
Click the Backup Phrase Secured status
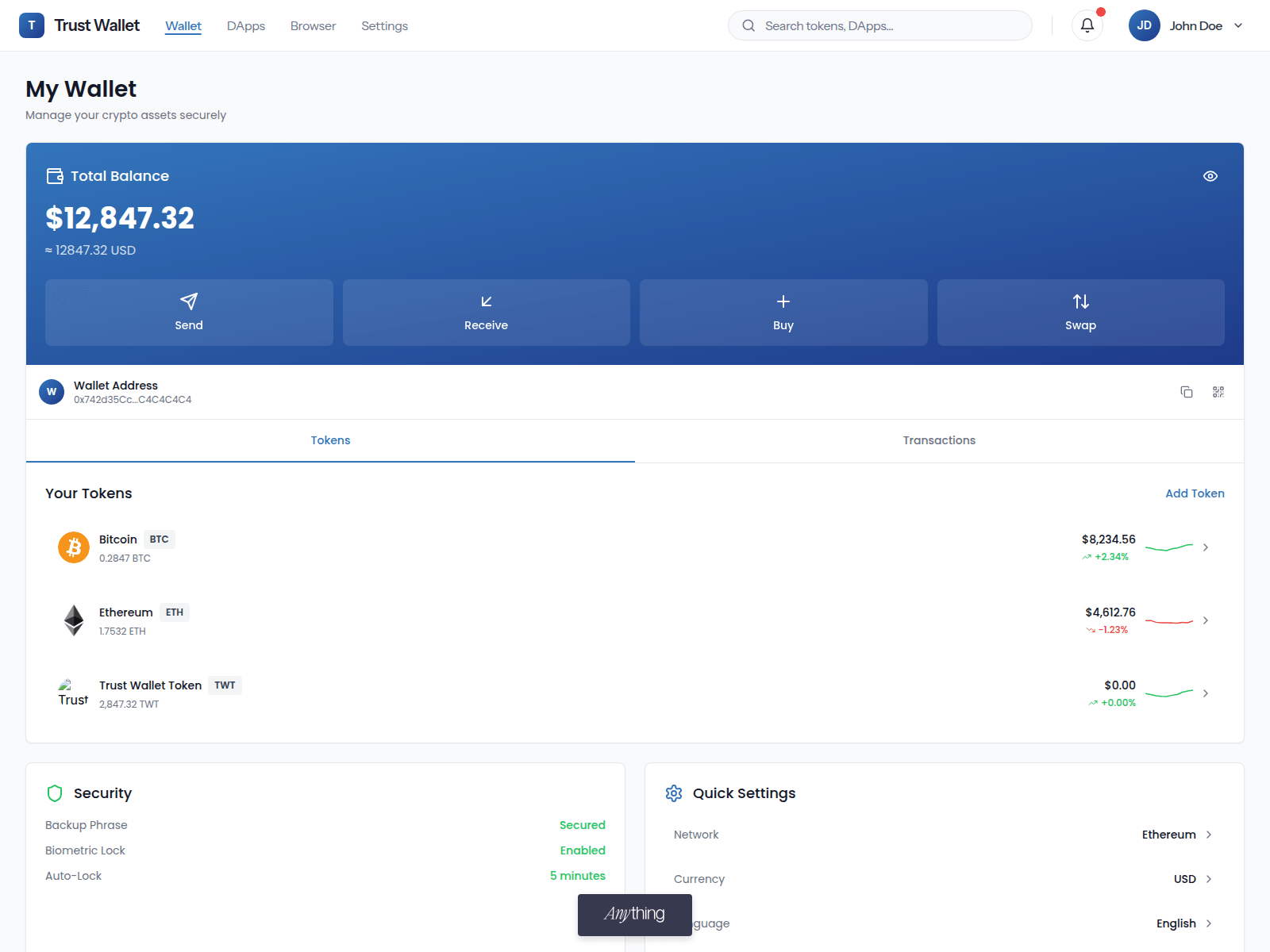point(582,825)
